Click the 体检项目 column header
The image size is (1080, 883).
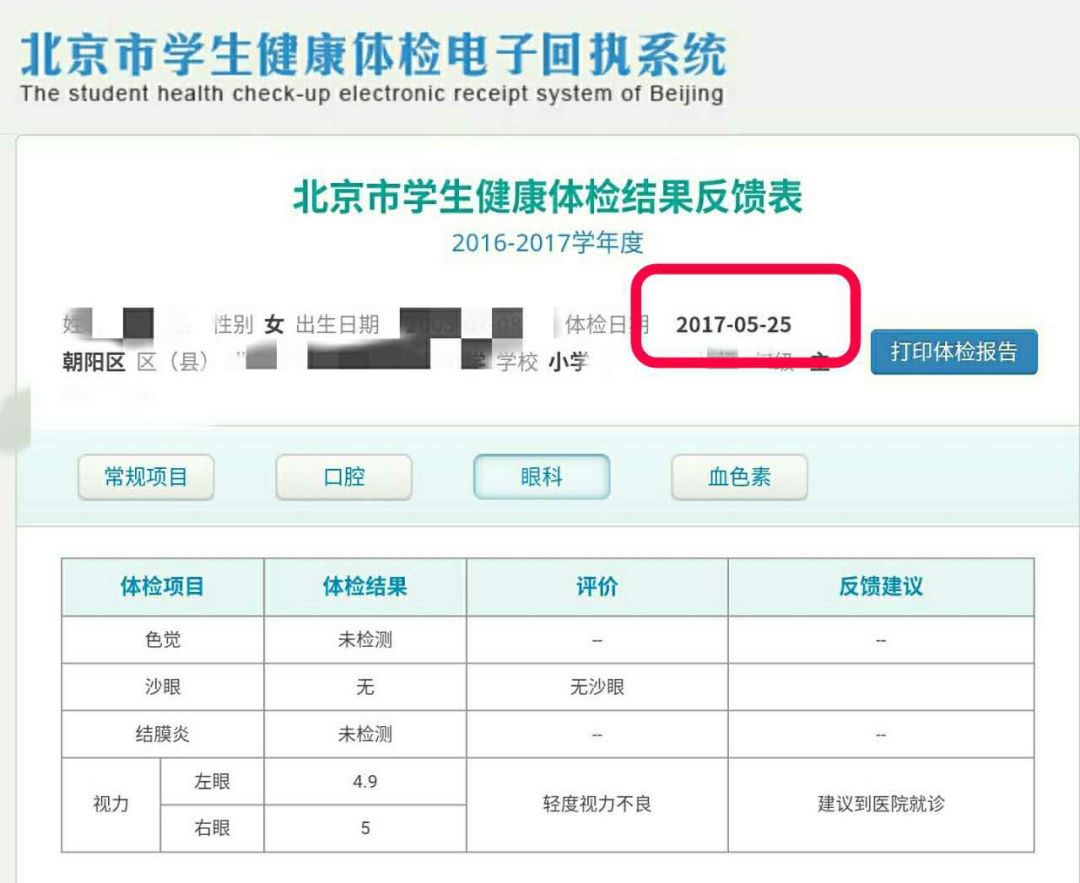point(161,587)
